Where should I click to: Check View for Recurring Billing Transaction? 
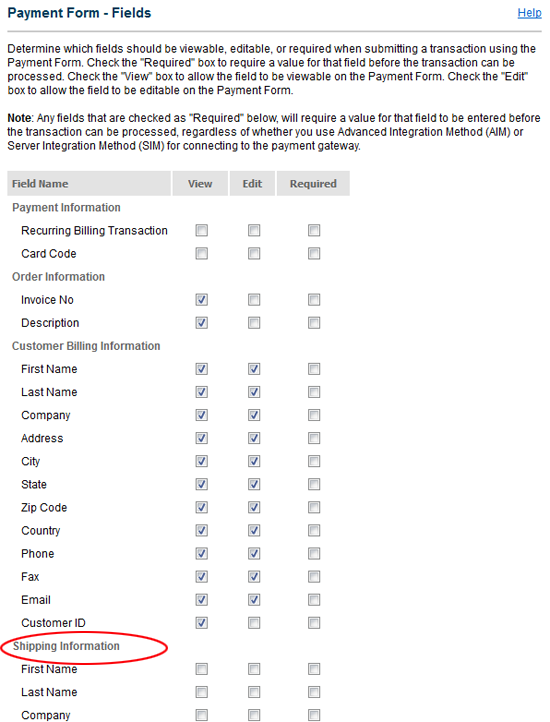(202, 230)
